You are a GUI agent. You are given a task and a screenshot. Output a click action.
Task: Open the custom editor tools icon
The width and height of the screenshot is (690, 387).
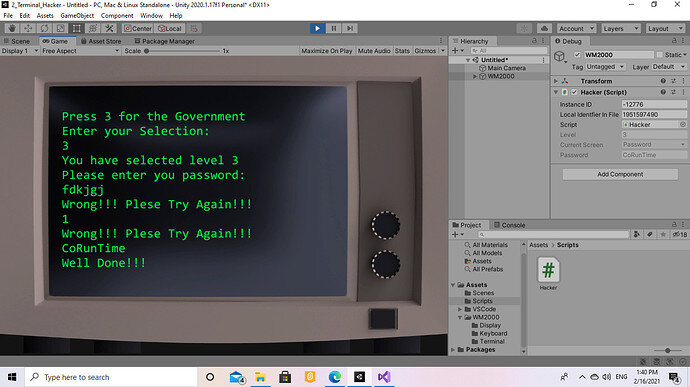click(109, 28)
